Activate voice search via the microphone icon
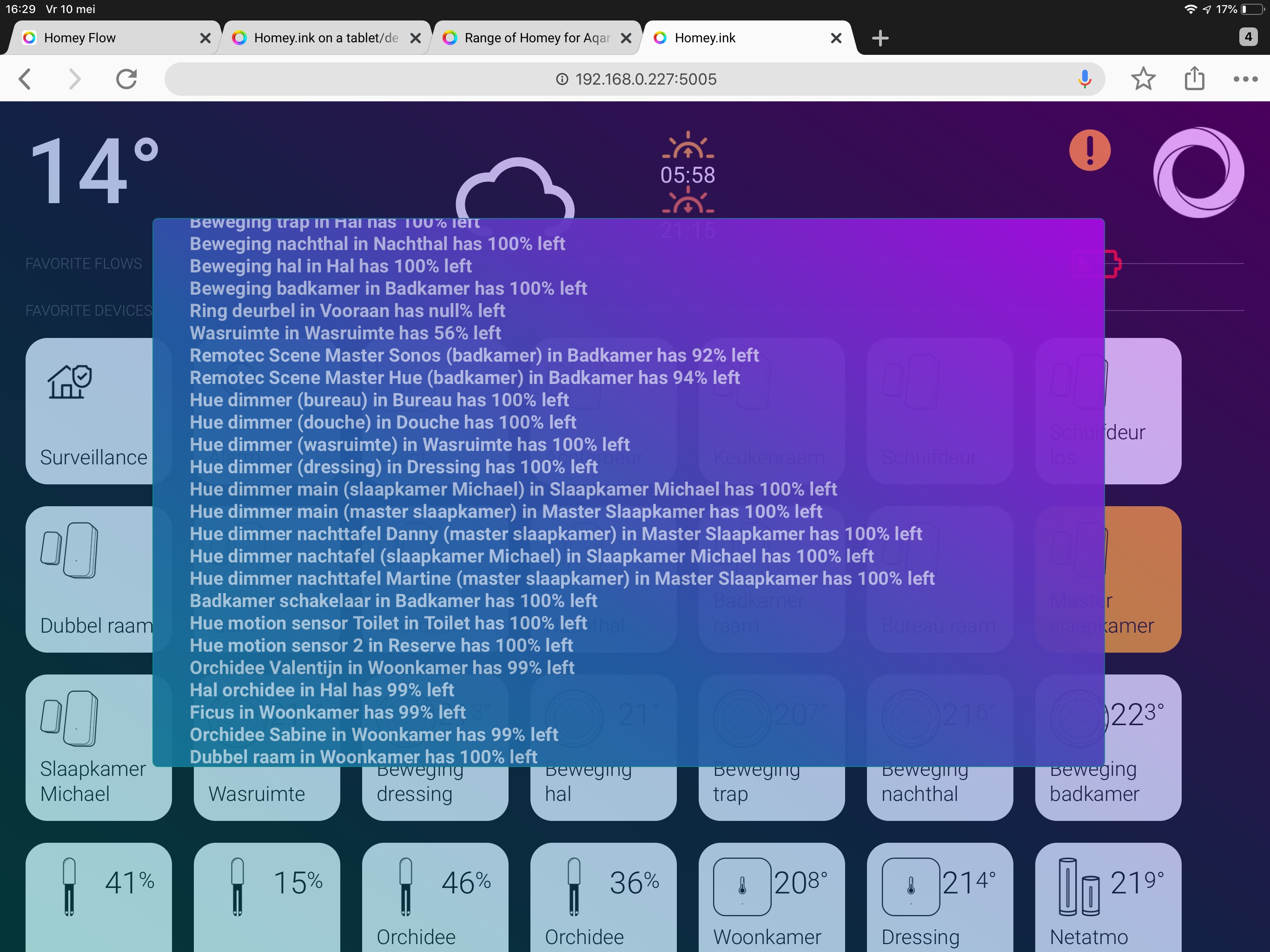This screenshot has height=952, width=1270. coord(1084,79)
